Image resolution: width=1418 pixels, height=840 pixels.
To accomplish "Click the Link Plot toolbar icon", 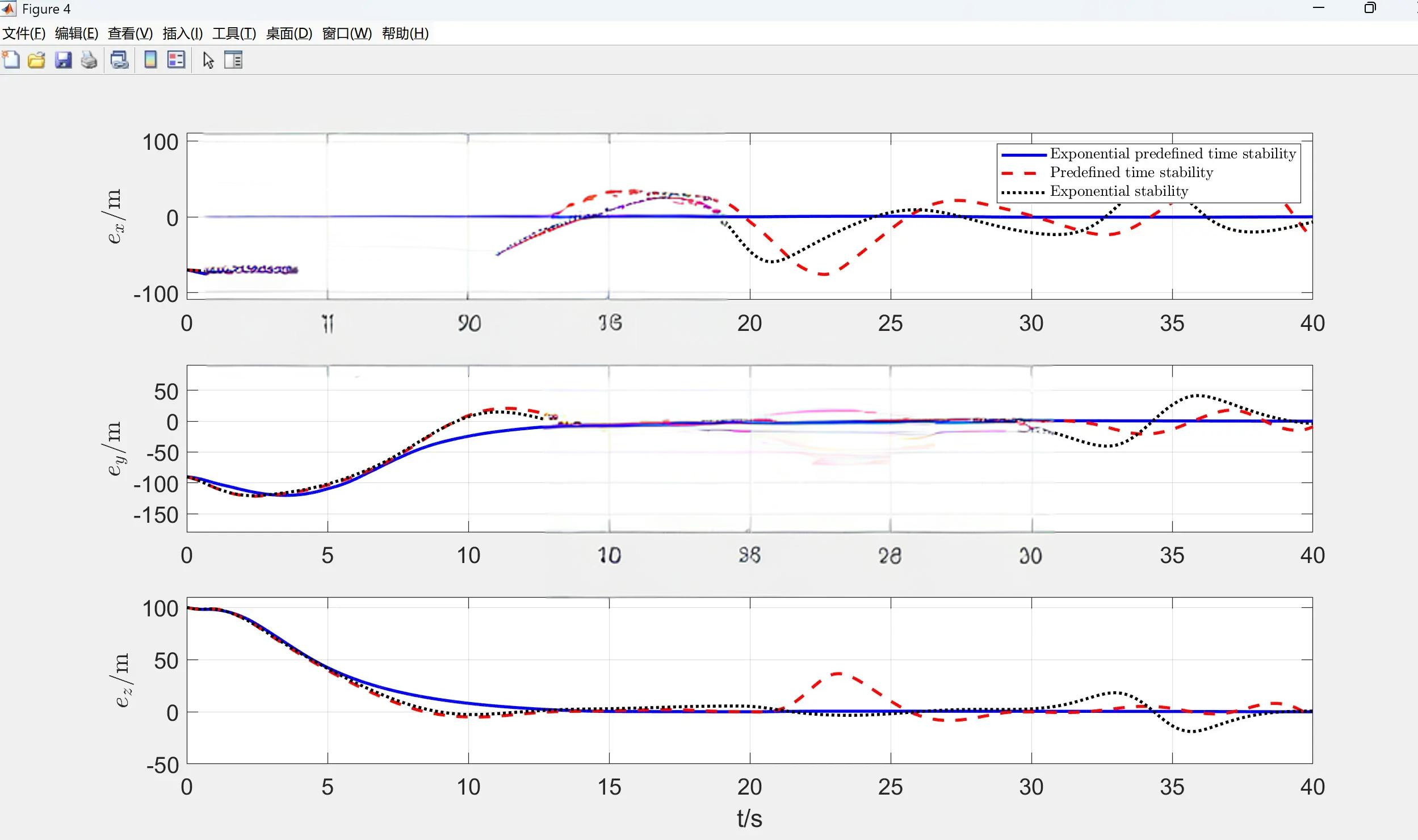I will tap(119, 60).
